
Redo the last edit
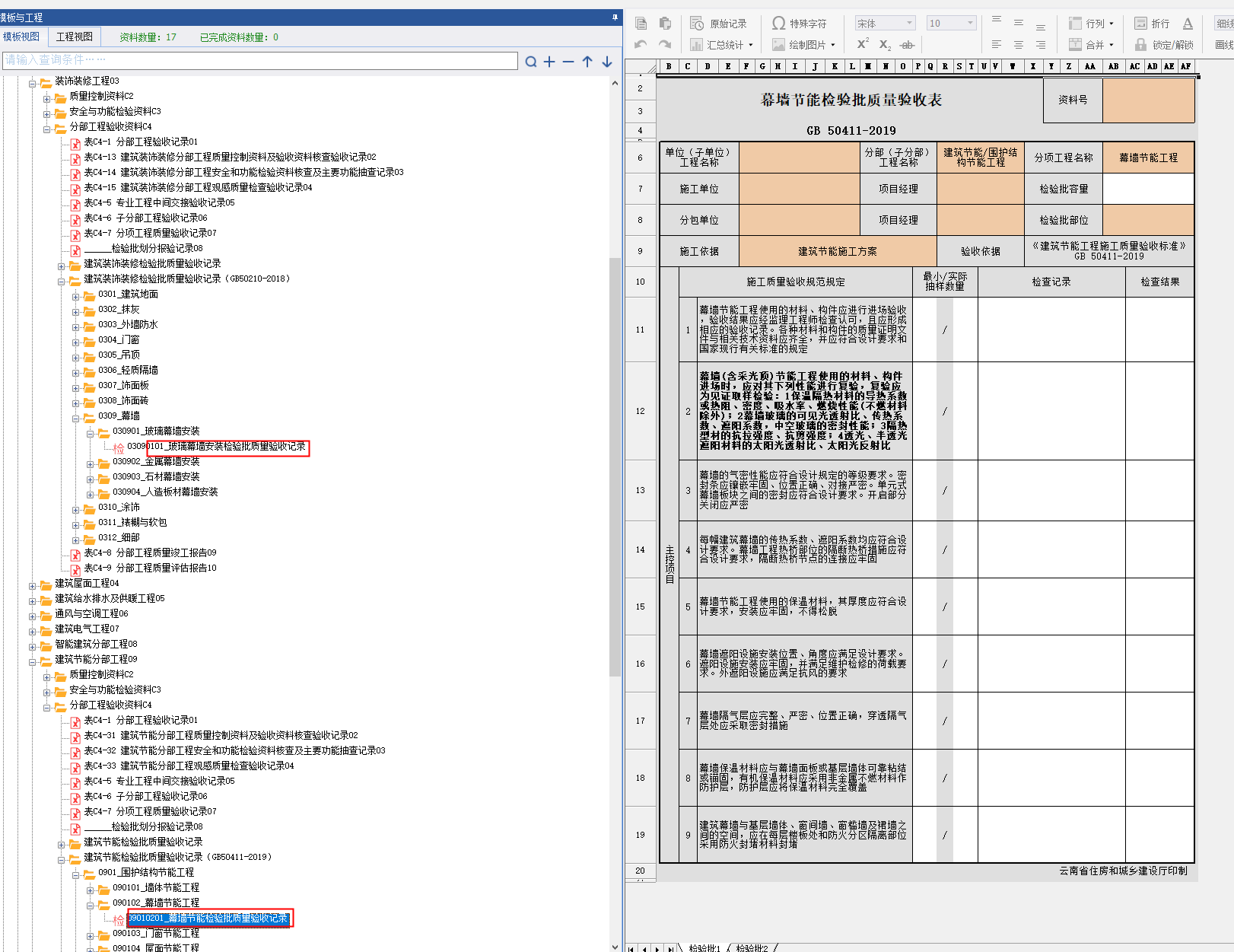click(665, 45)
